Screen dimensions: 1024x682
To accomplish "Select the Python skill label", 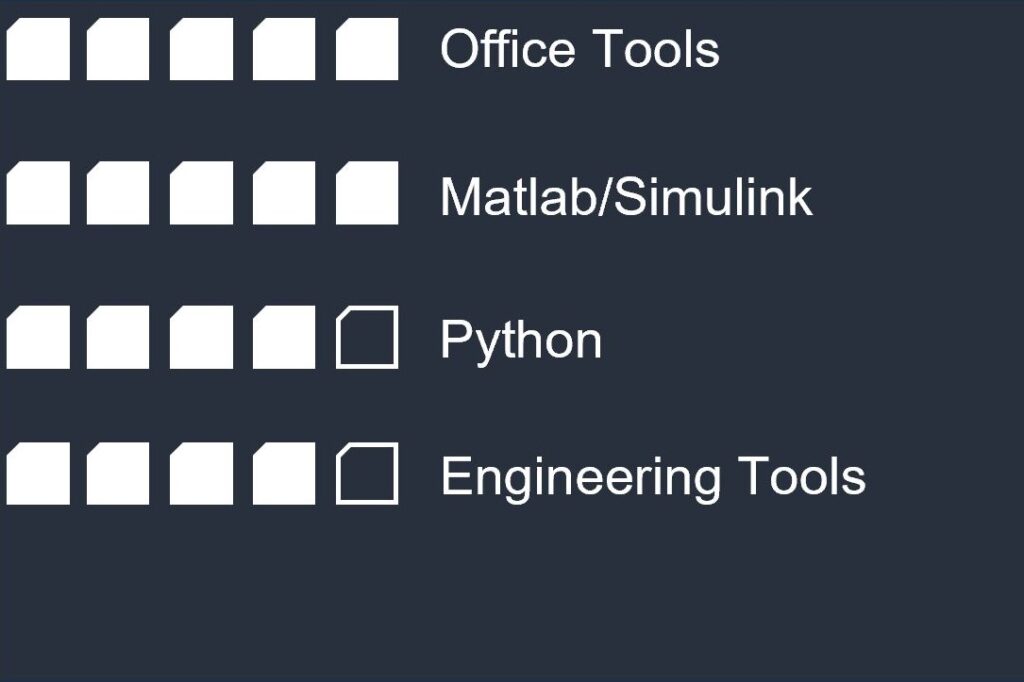I will [521, 341].
